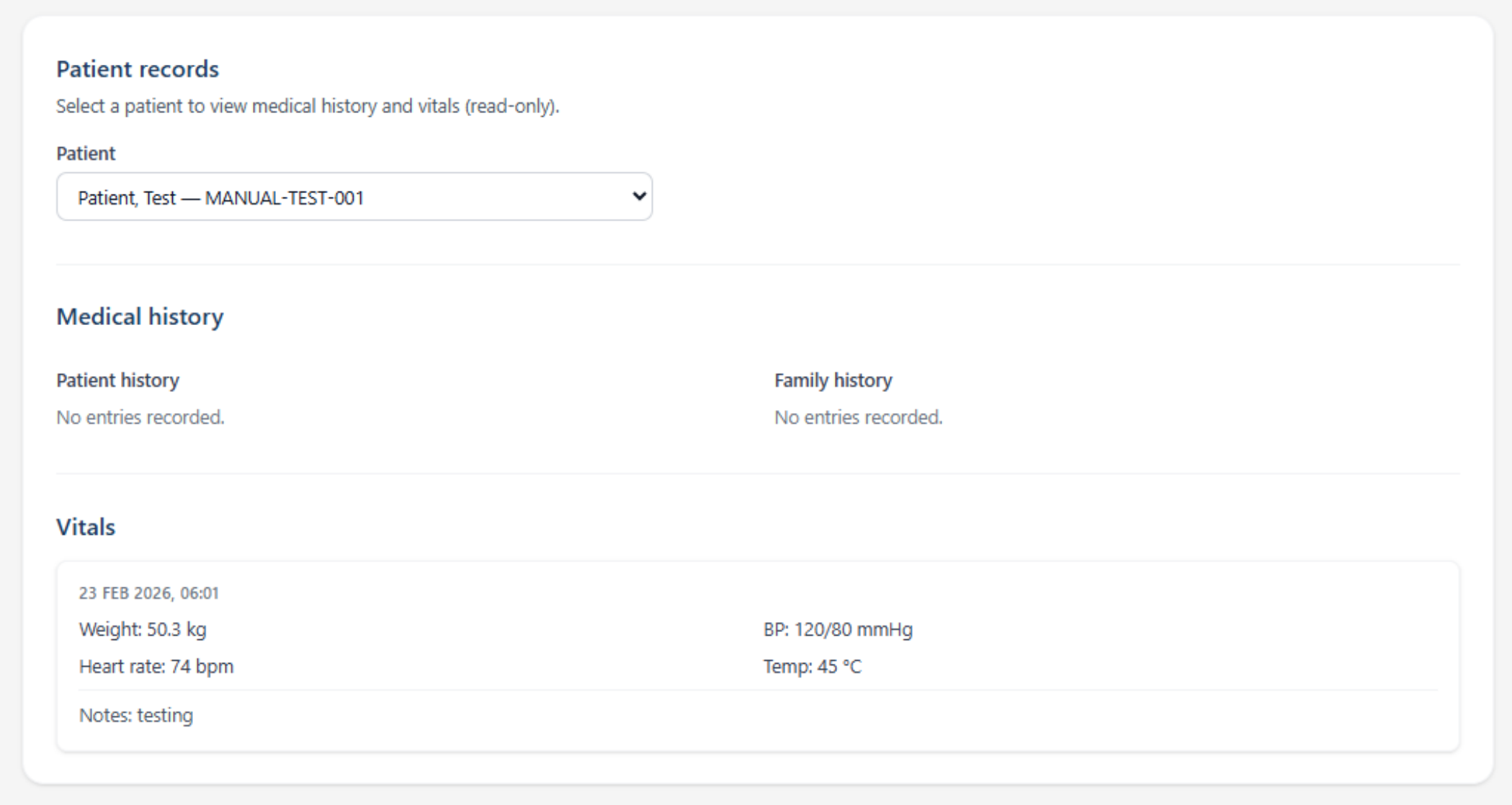Click the Heart rate 74 bpm reading
The width and height of the screenshot is (1512, 805).
[156, 666]
